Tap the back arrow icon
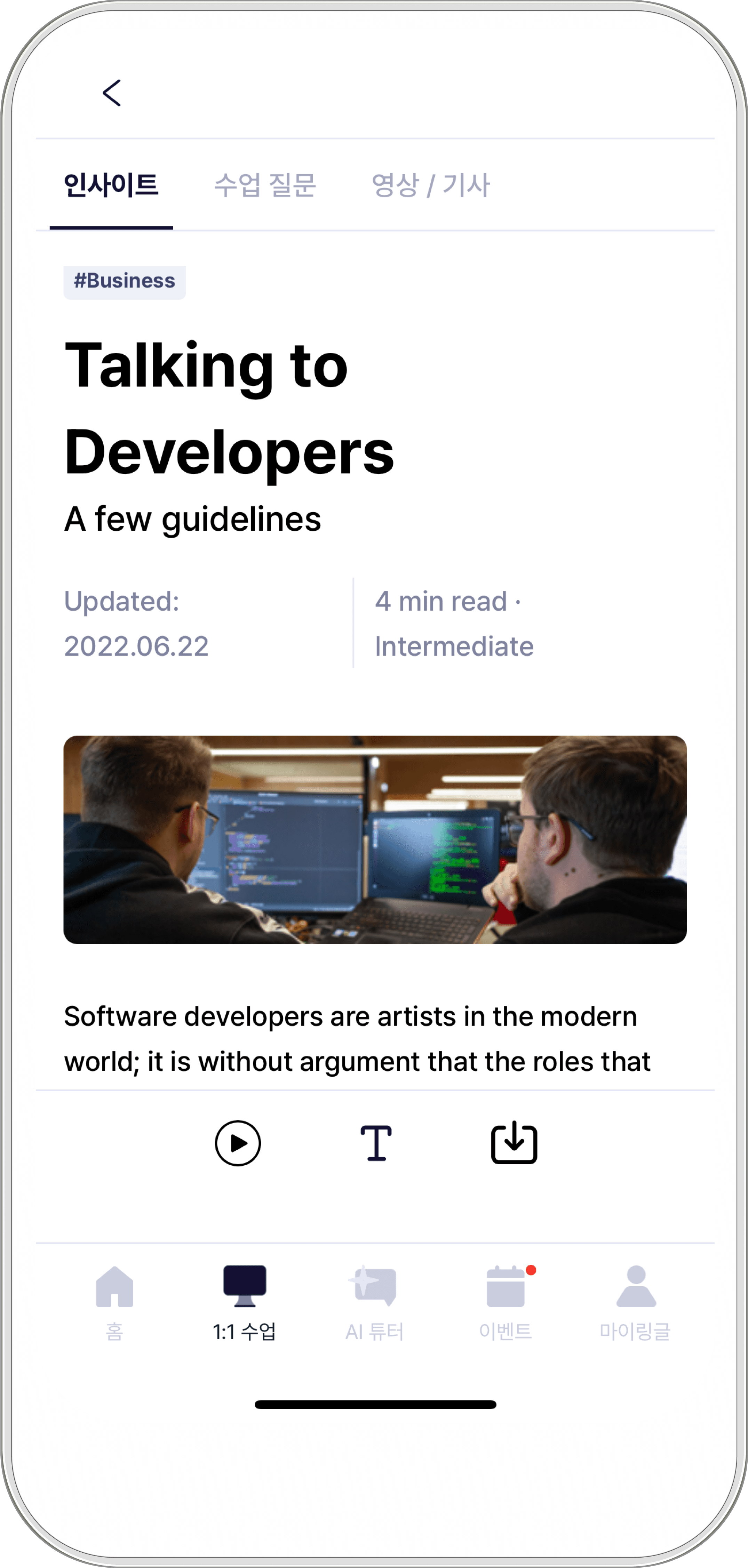Image resolution: width=748 pixels, height=1568 pixels. [x=112, y=93]
